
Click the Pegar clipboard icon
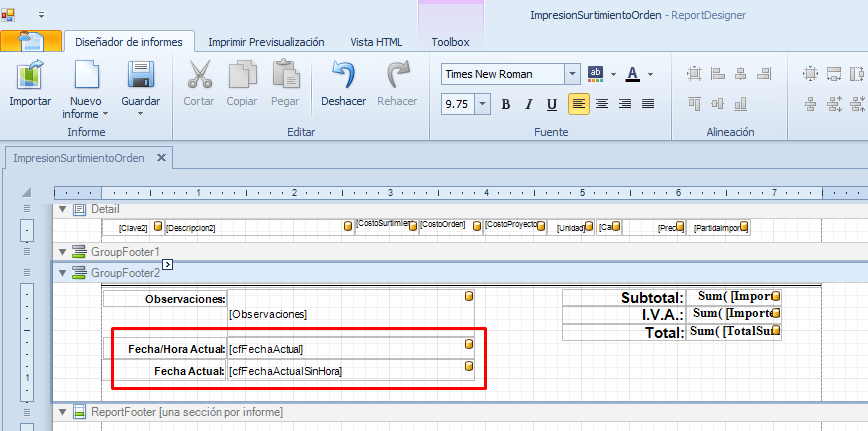point(285,76)
